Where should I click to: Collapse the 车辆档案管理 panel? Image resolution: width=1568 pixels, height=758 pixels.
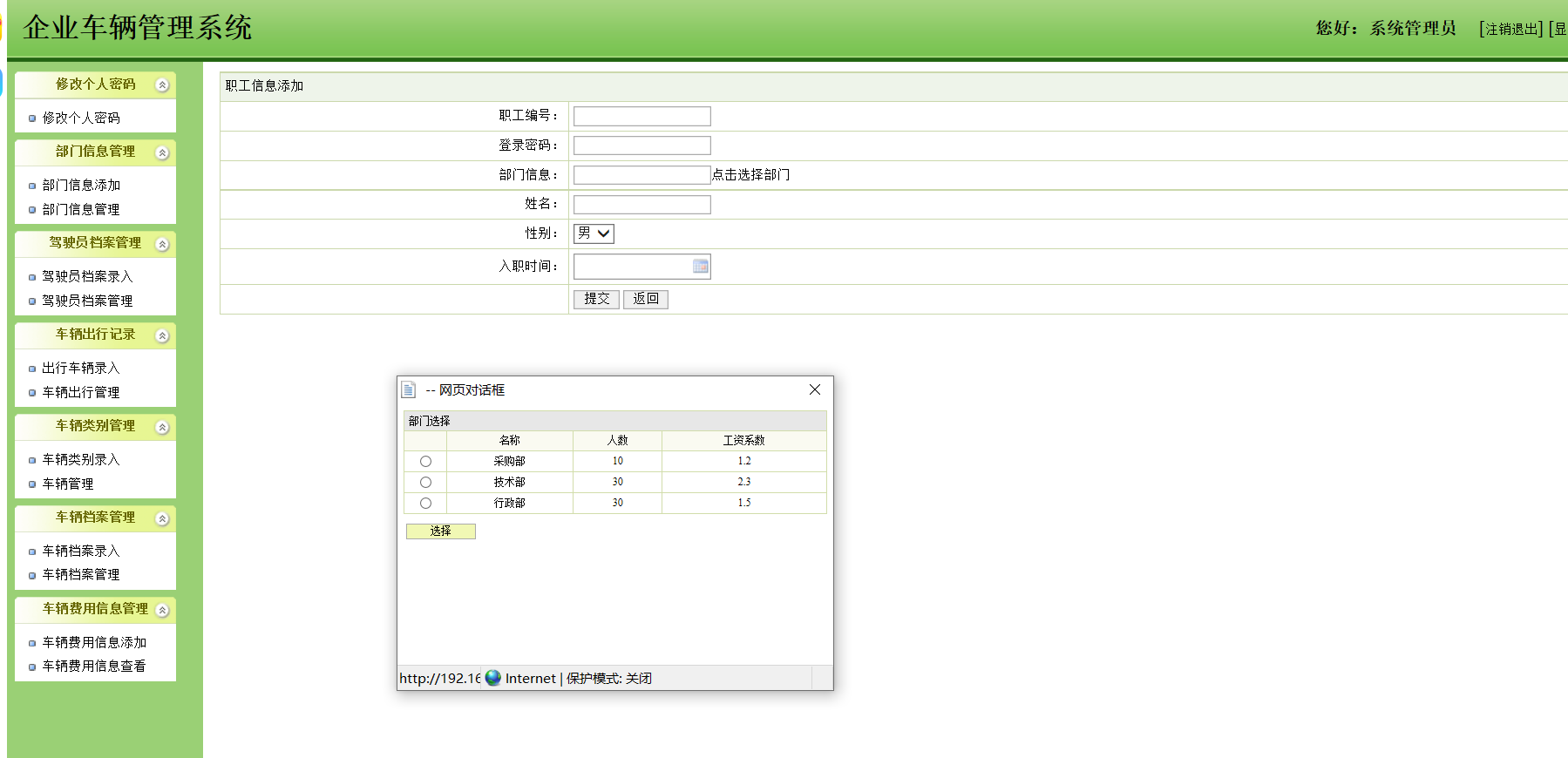[162, 518]
